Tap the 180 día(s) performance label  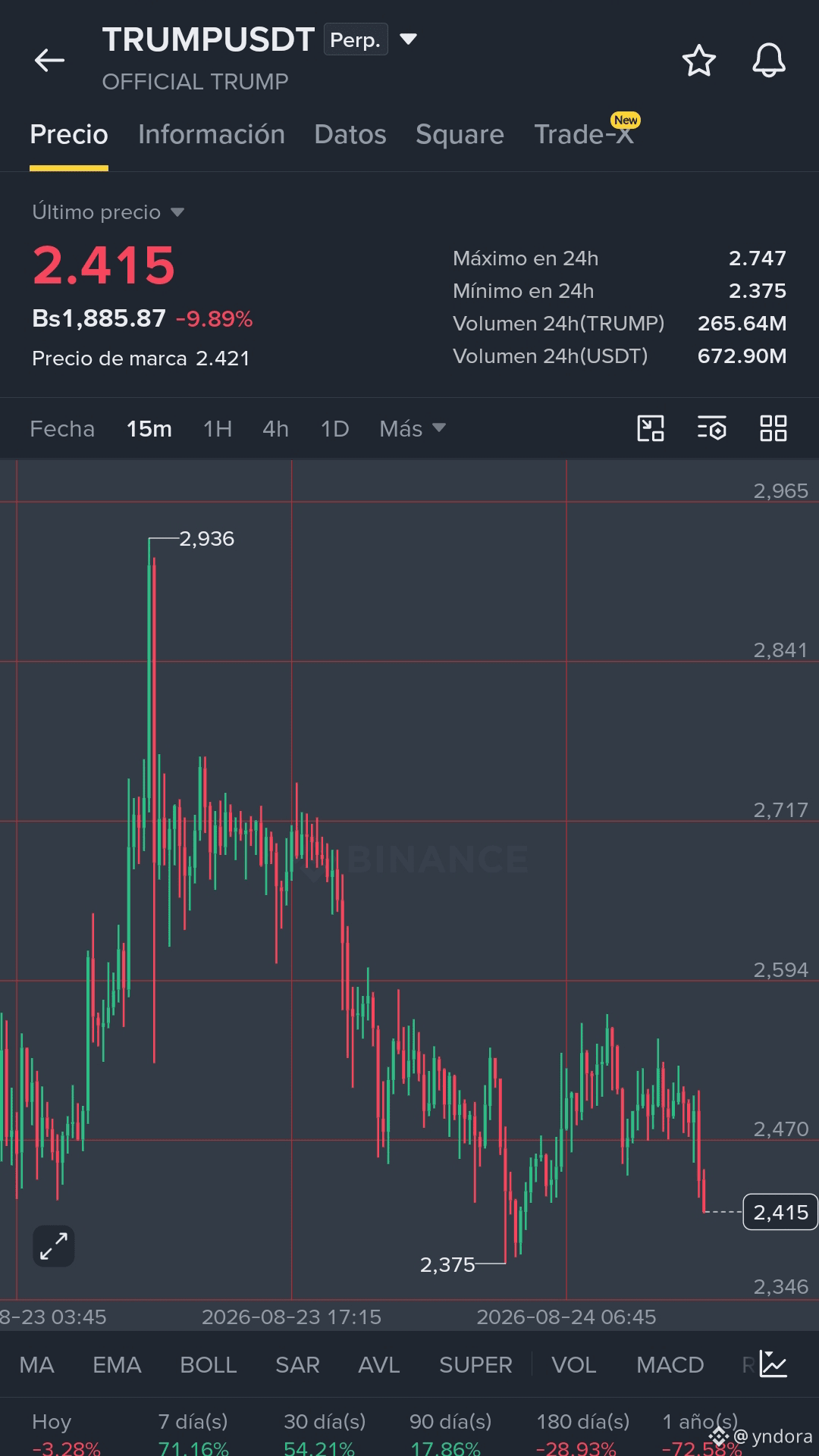(x=583, y=1421)
